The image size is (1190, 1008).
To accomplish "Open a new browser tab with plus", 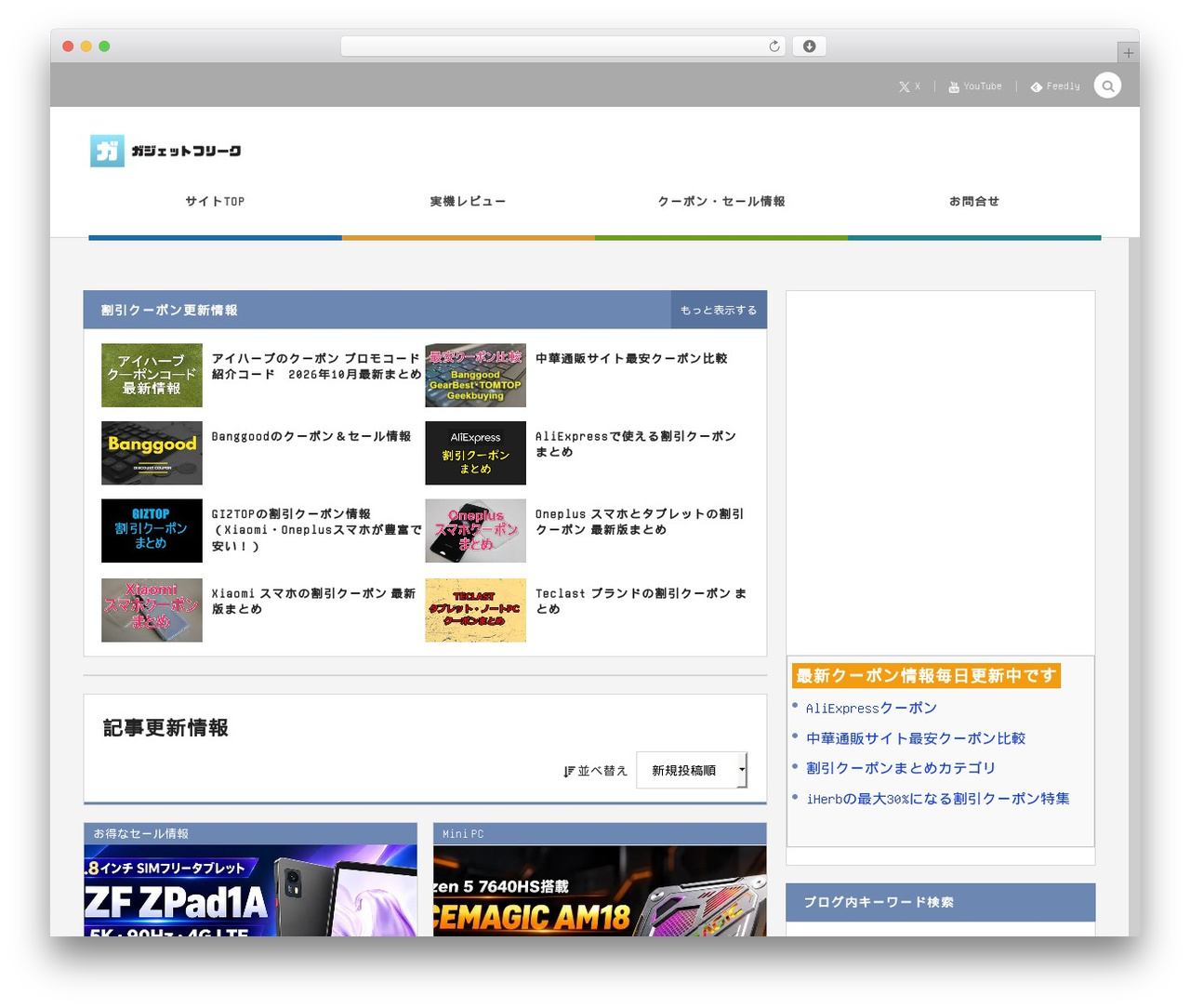I will 1128,53.
